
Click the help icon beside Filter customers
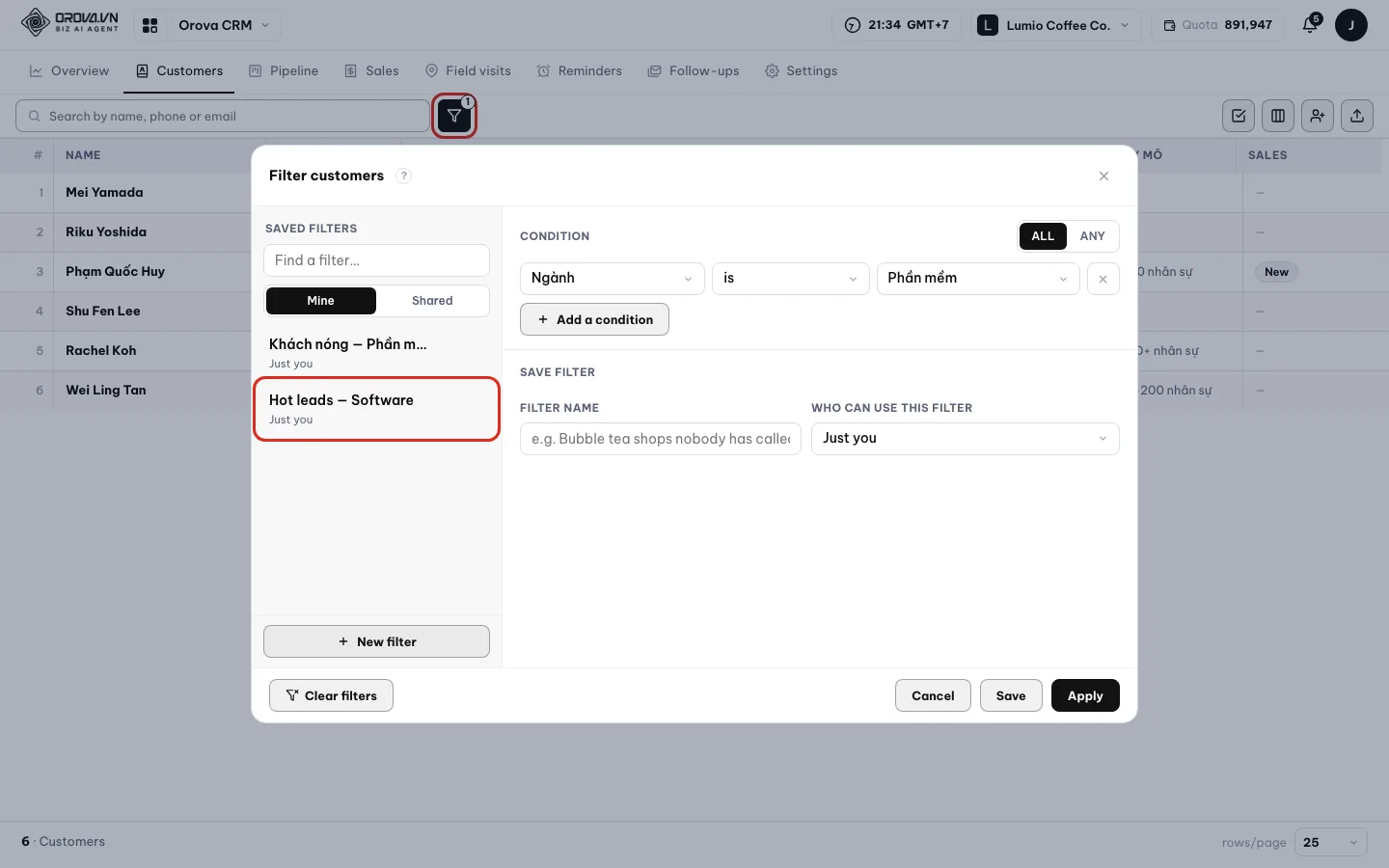[x=404, y=176]
